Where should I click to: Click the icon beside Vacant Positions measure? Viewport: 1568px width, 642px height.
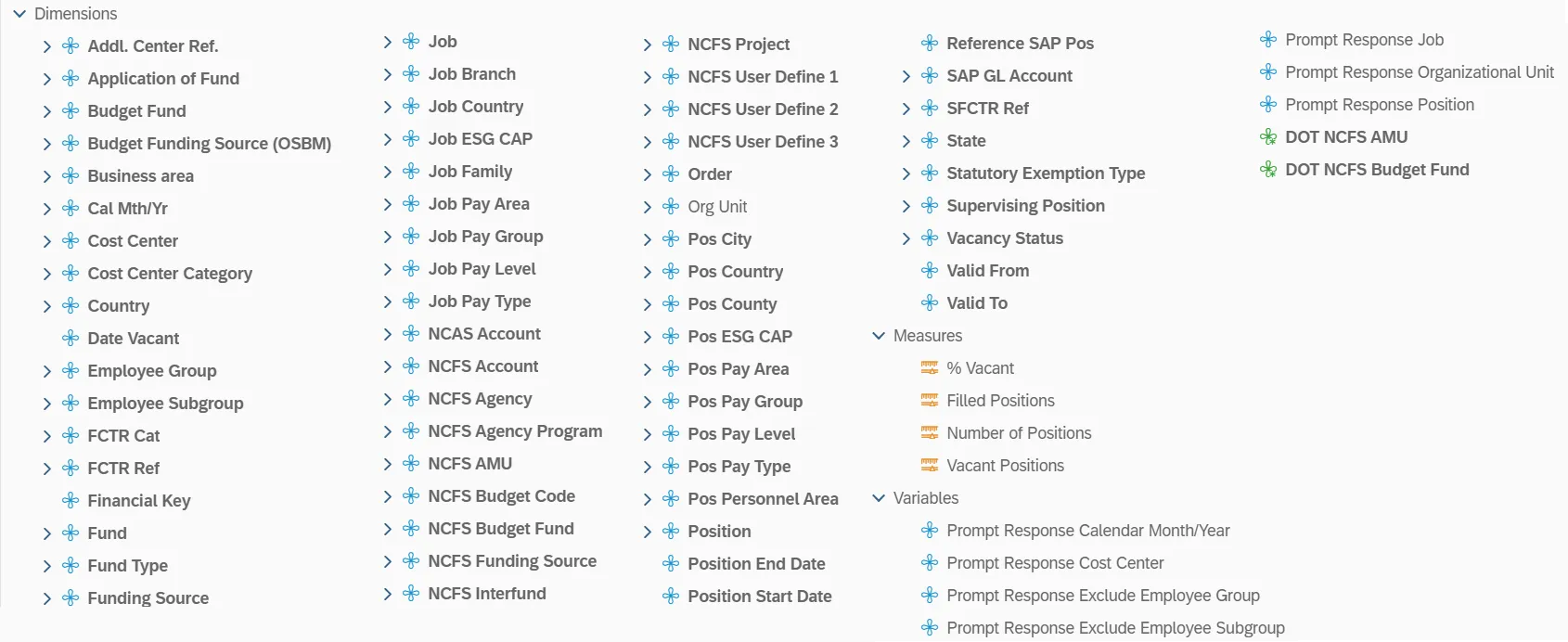(929, 466)
